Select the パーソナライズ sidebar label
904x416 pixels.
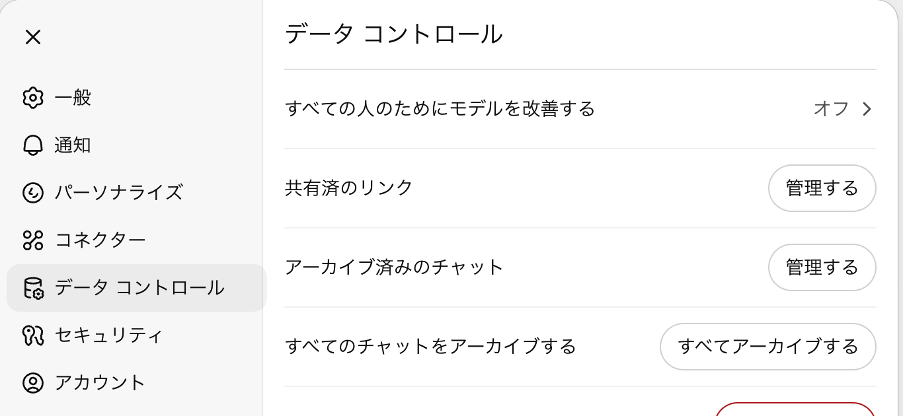118,192
